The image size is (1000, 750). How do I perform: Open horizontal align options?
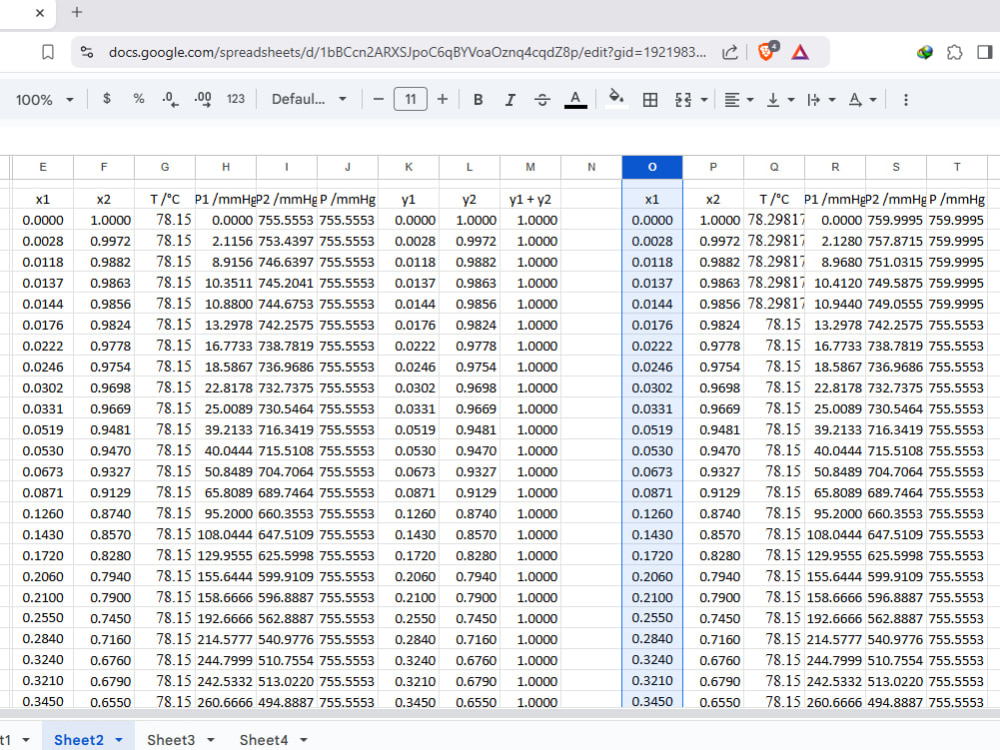click(x=739, y=99)
